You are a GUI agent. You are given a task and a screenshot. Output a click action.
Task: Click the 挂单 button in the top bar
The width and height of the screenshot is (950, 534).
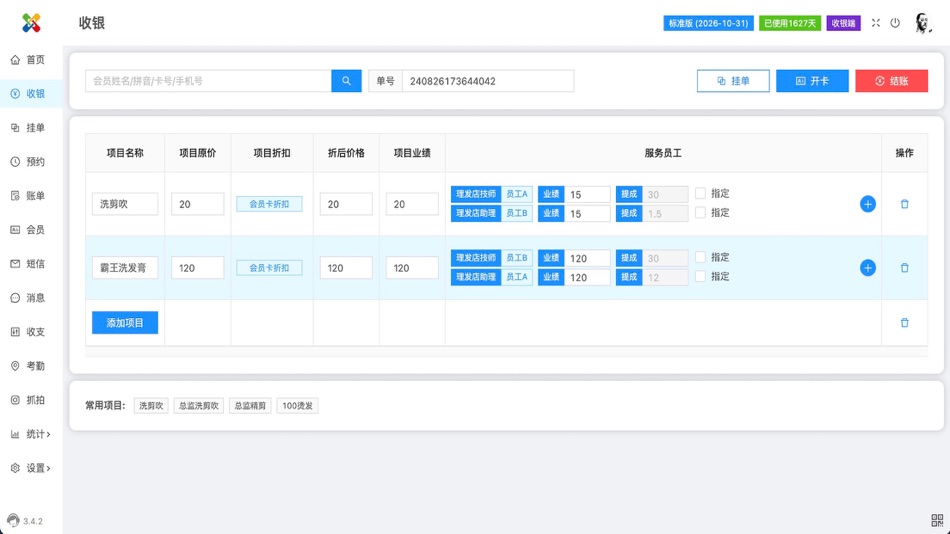[733, 81]
